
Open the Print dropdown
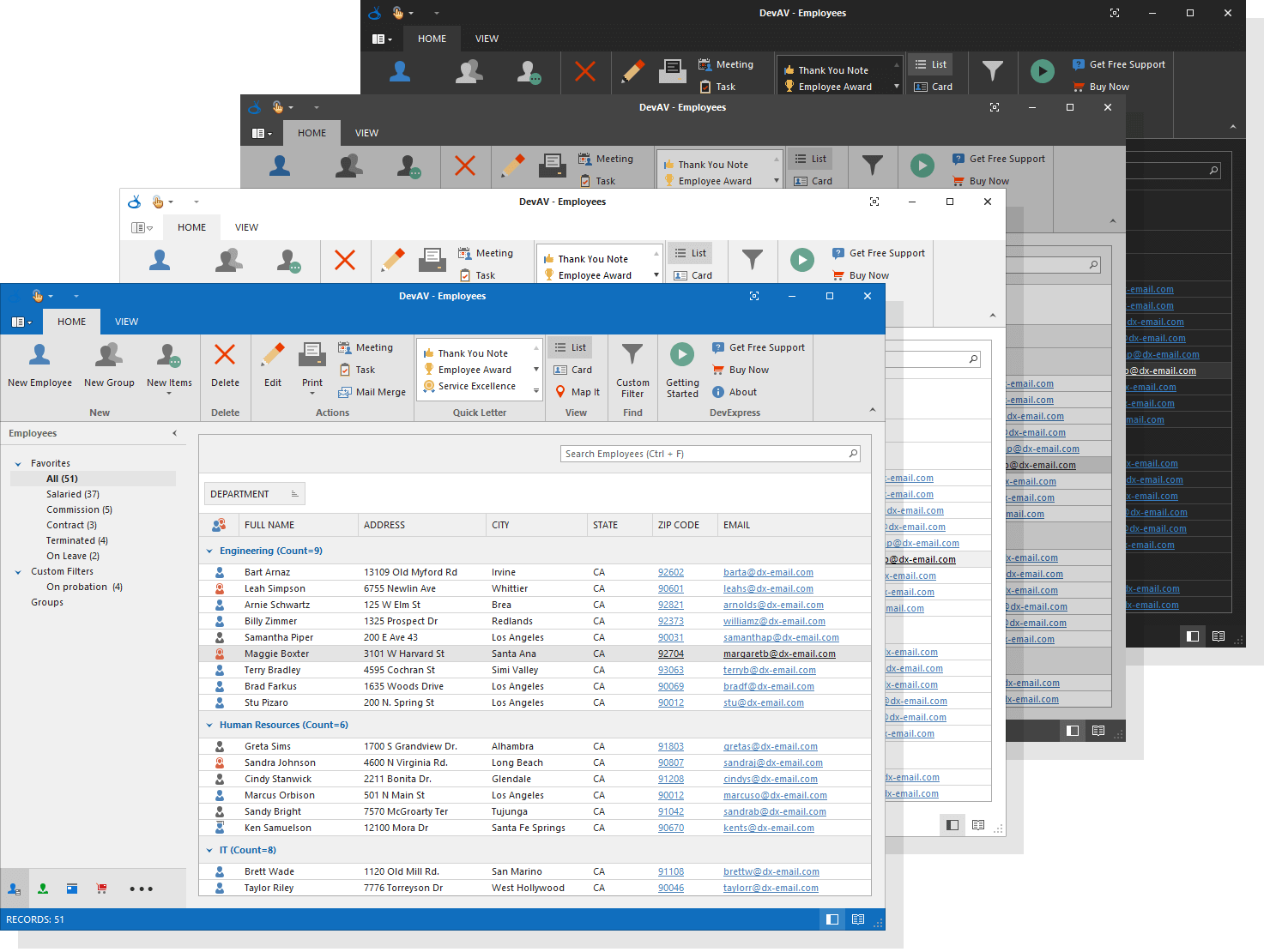[x=312, y=393]
